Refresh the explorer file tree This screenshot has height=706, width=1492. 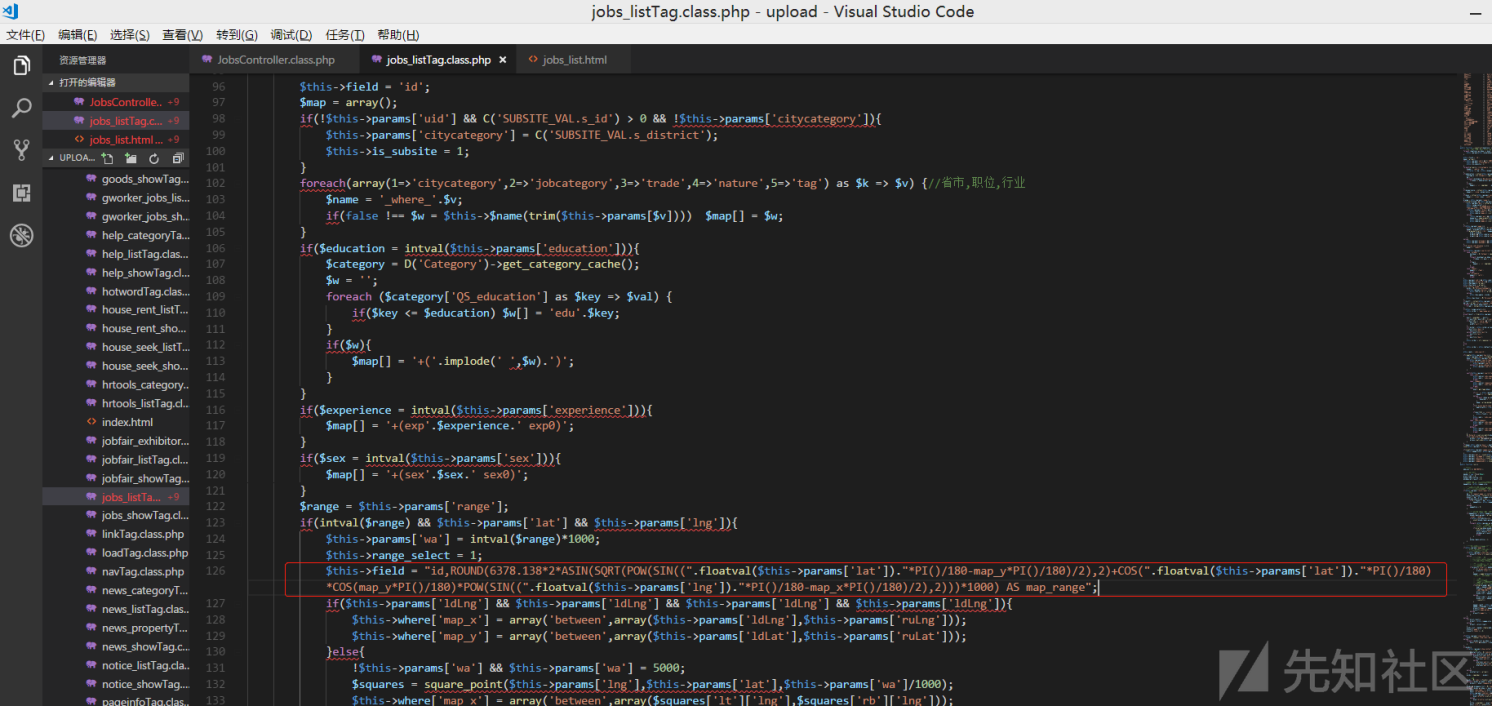[154, 158]
